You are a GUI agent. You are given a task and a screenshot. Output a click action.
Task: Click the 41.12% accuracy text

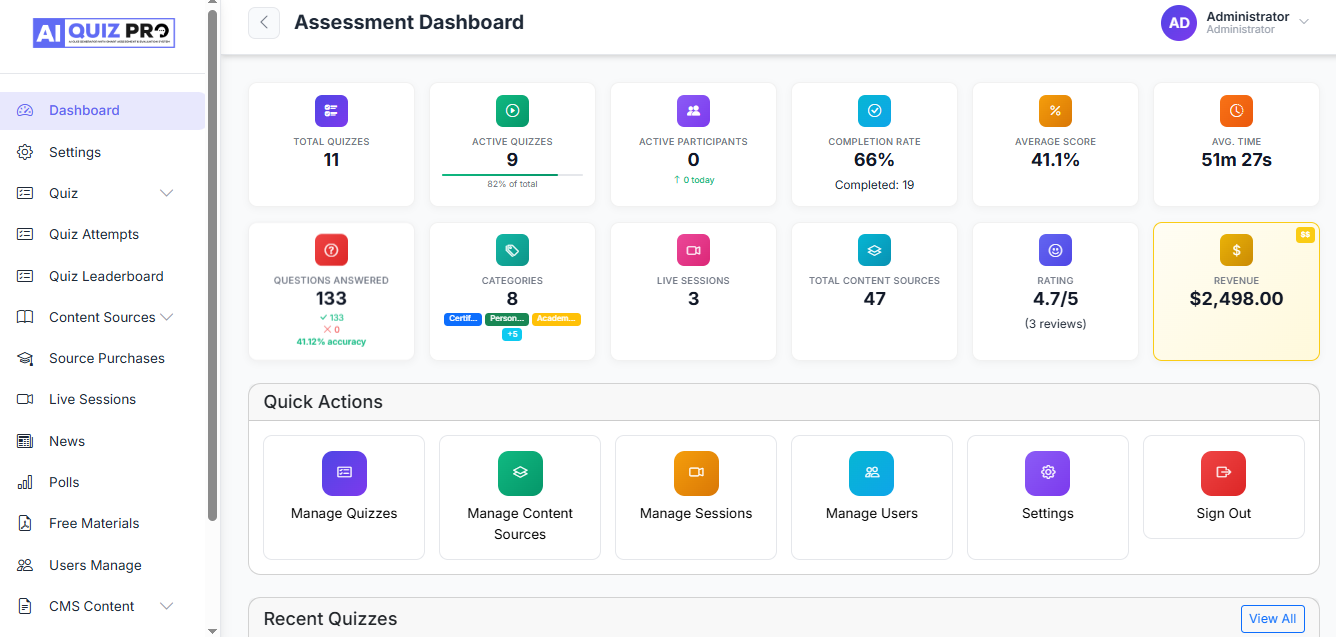pyautogui.click(x=331, y=342)
